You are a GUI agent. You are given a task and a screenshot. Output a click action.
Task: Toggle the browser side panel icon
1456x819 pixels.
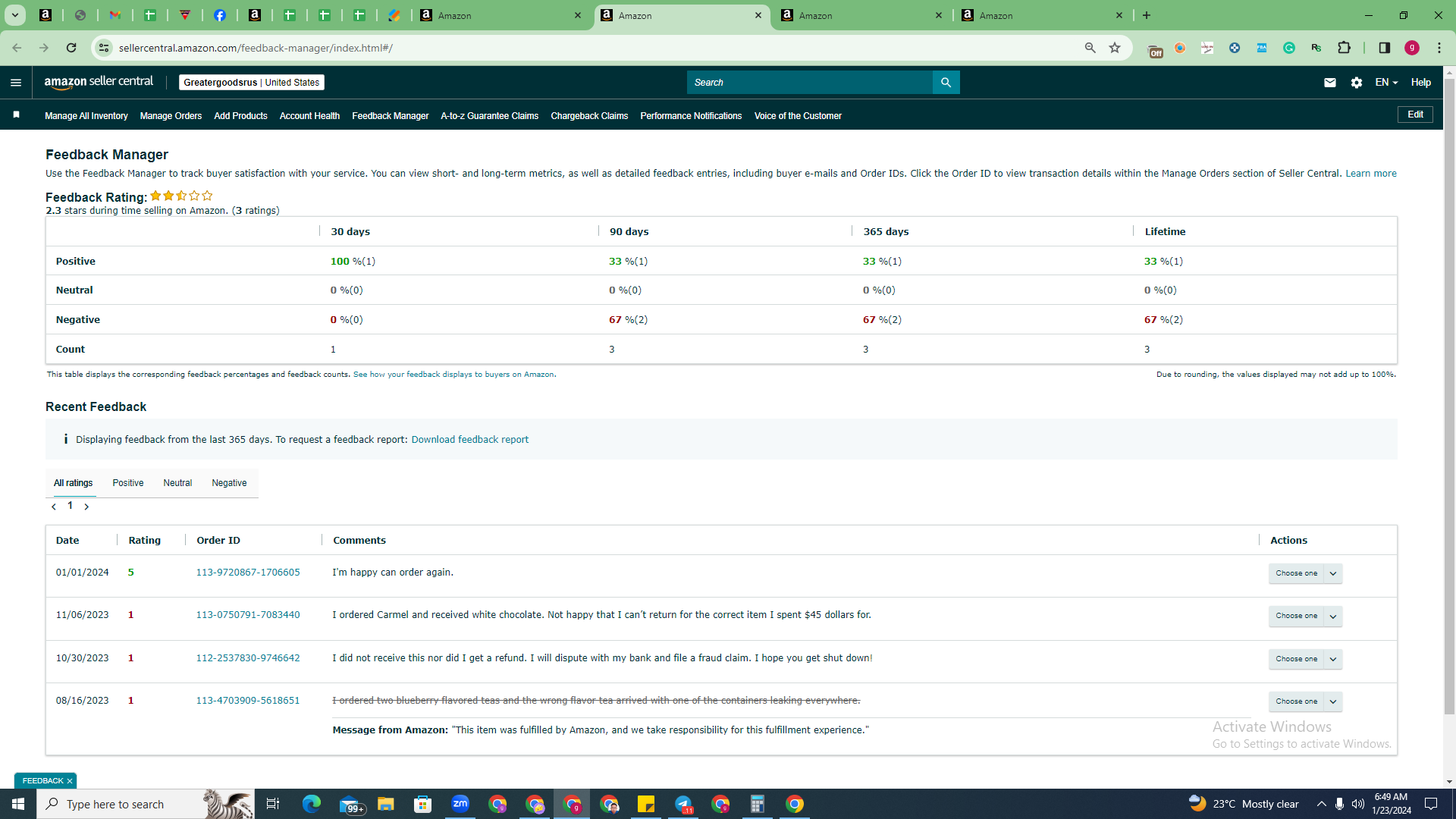pos(1385,48)
